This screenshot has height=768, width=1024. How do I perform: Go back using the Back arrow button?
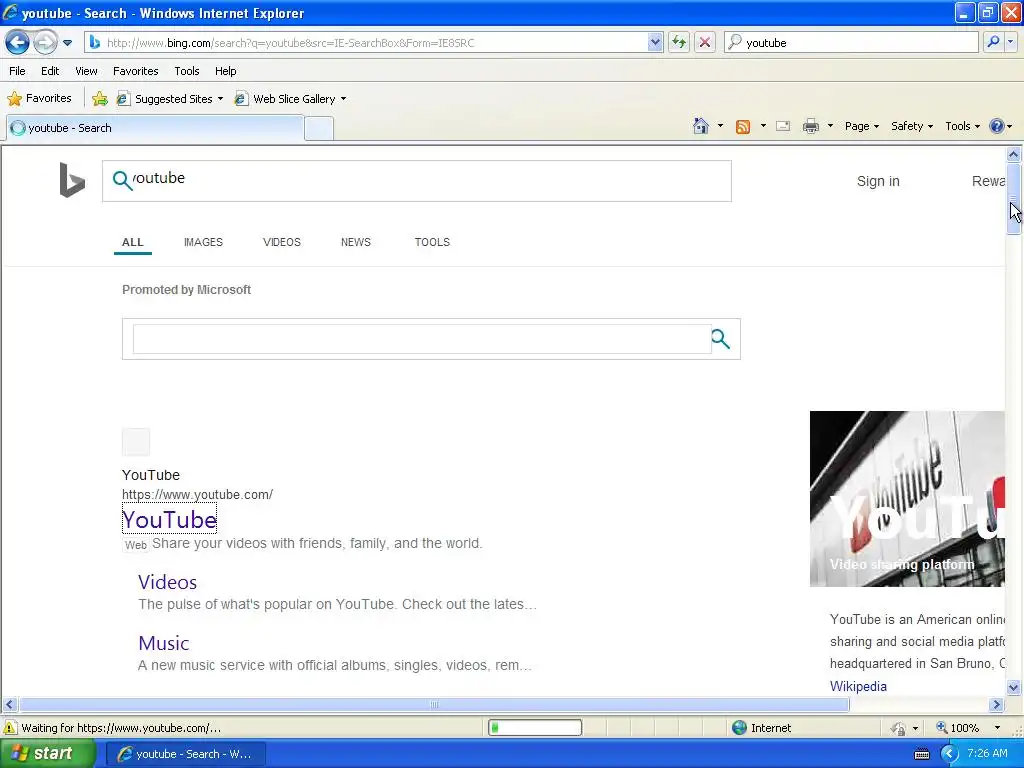click(18, 43)
